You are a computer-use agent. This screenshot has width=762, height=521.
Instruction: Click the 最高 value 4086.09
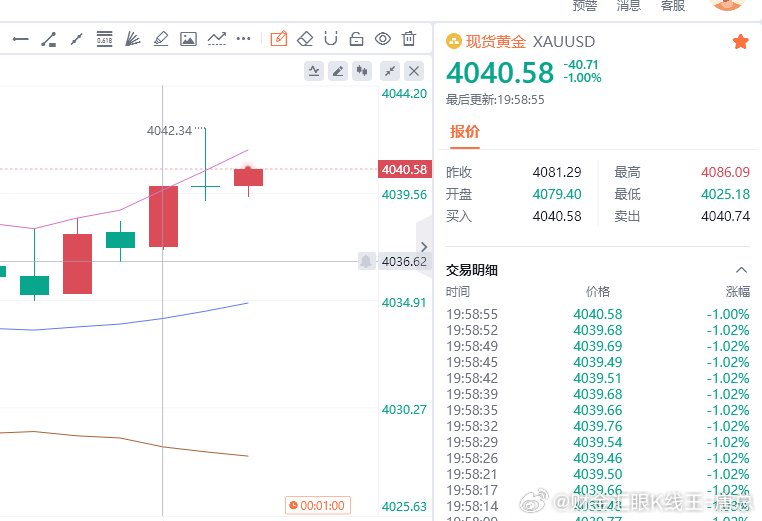pos(726,172)
